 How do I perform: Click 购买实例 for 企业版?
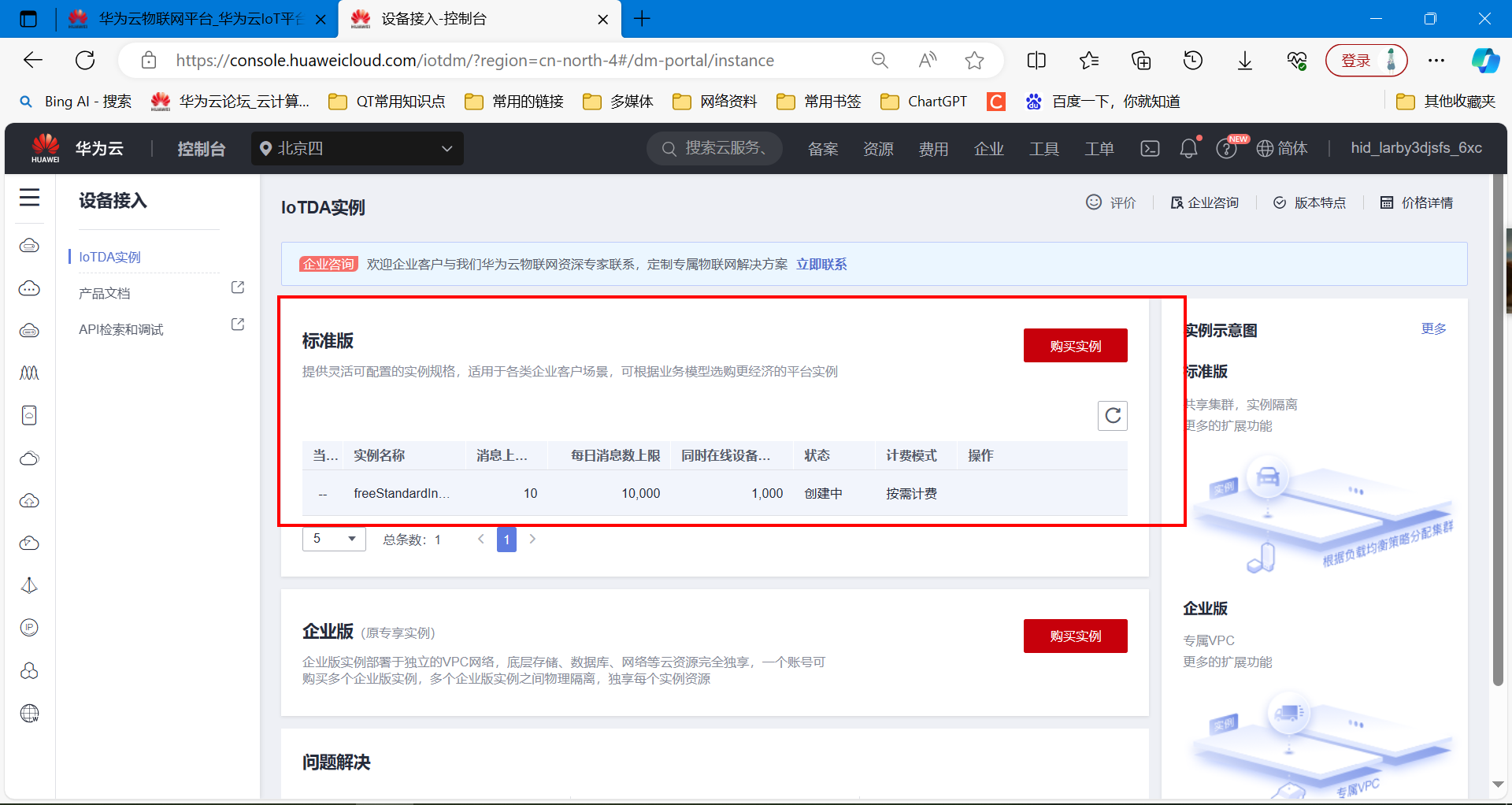(x=1075, y=636)
